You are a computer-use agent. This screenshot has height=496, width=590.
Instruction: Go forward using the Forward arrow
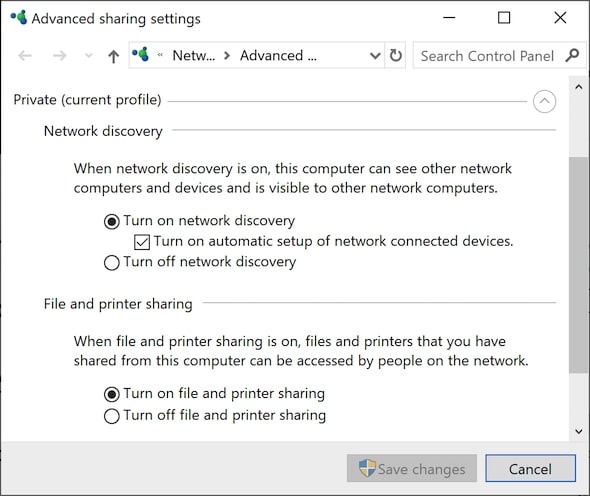tap(59, 56)
